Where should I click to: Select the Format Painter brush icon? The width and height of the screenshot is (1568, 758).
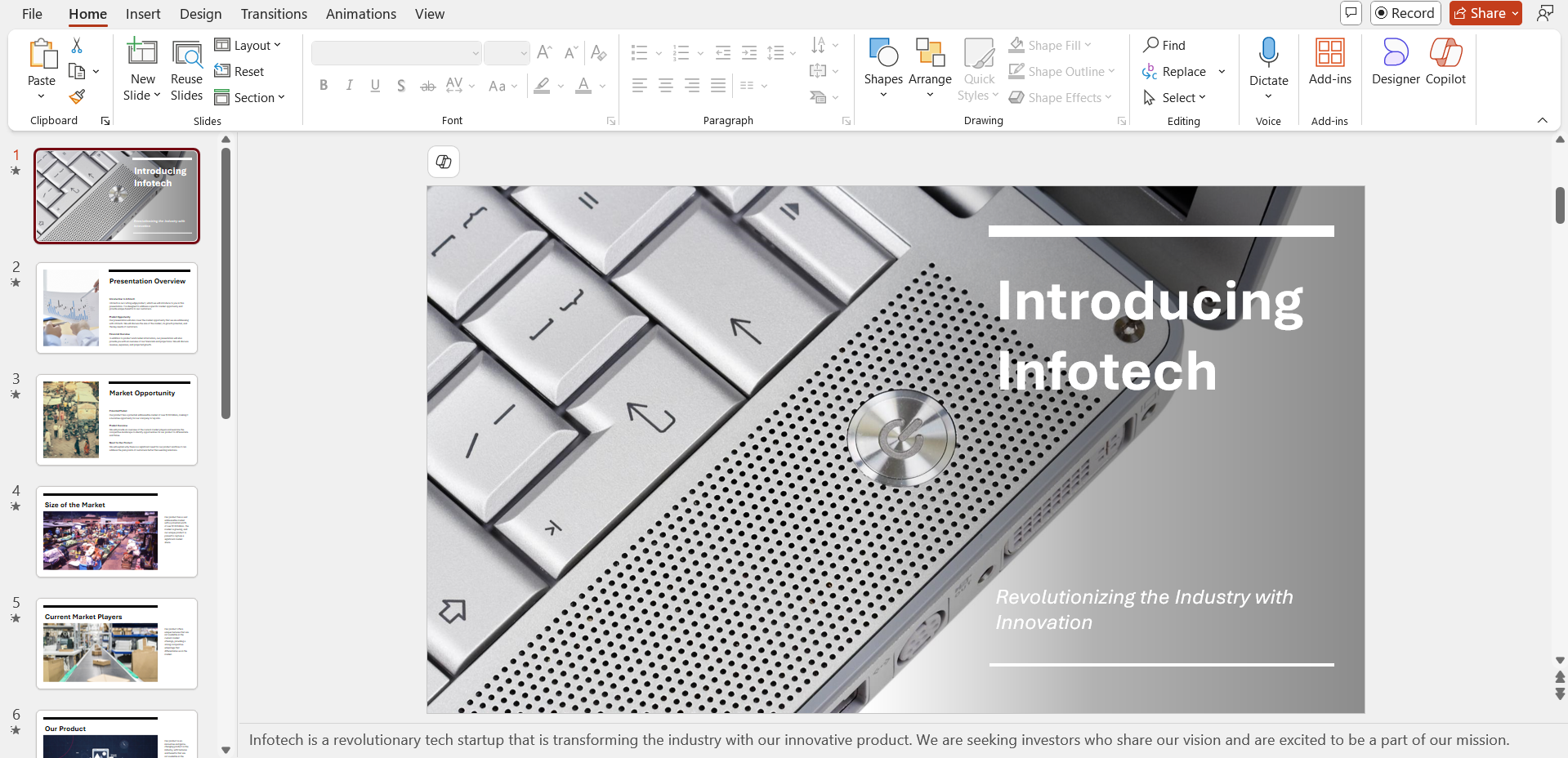tap(77, 96)
